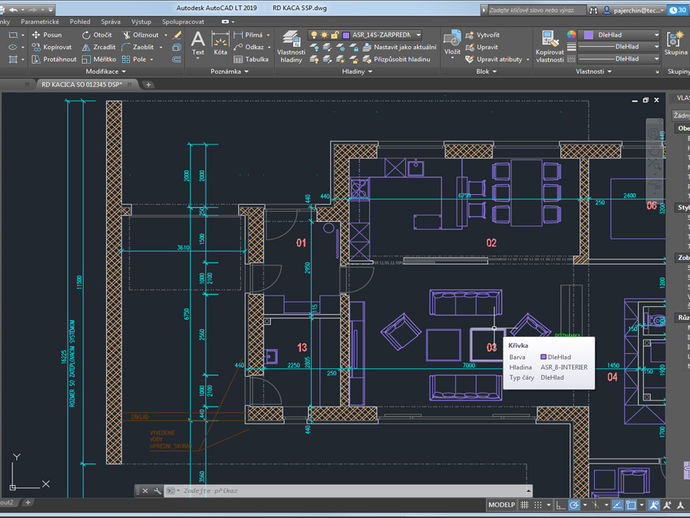Screen dimensions: 690x518
Task: Click MODELP model space button
Action: coord(501,505)
